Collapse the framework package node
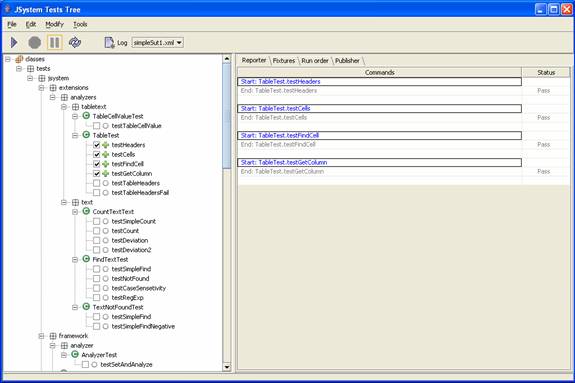 (x=41, y=336)
